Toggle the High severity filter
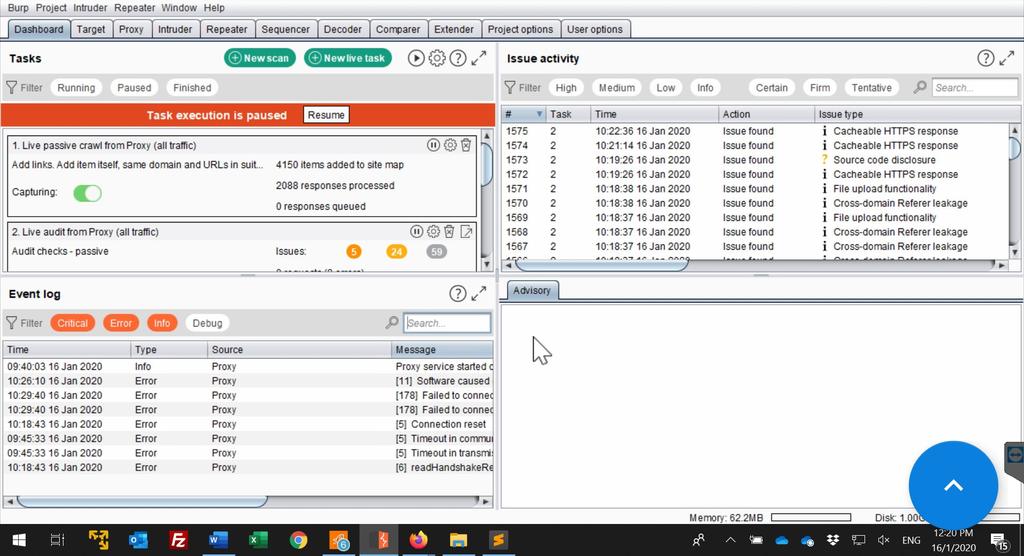 coord(566,88)
